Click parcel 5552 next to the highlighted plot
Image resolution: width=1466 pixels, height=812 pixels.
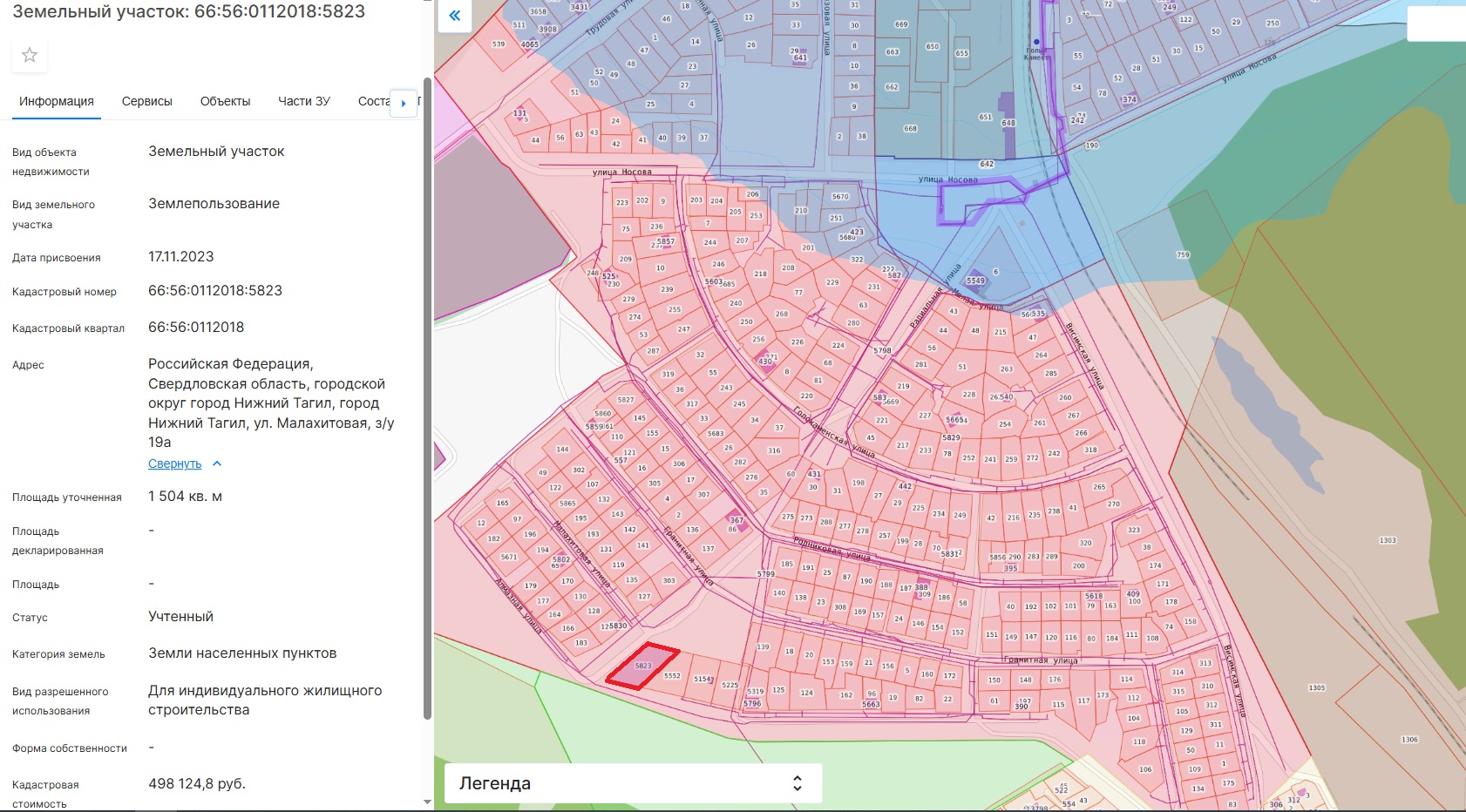tap(672, 676)
